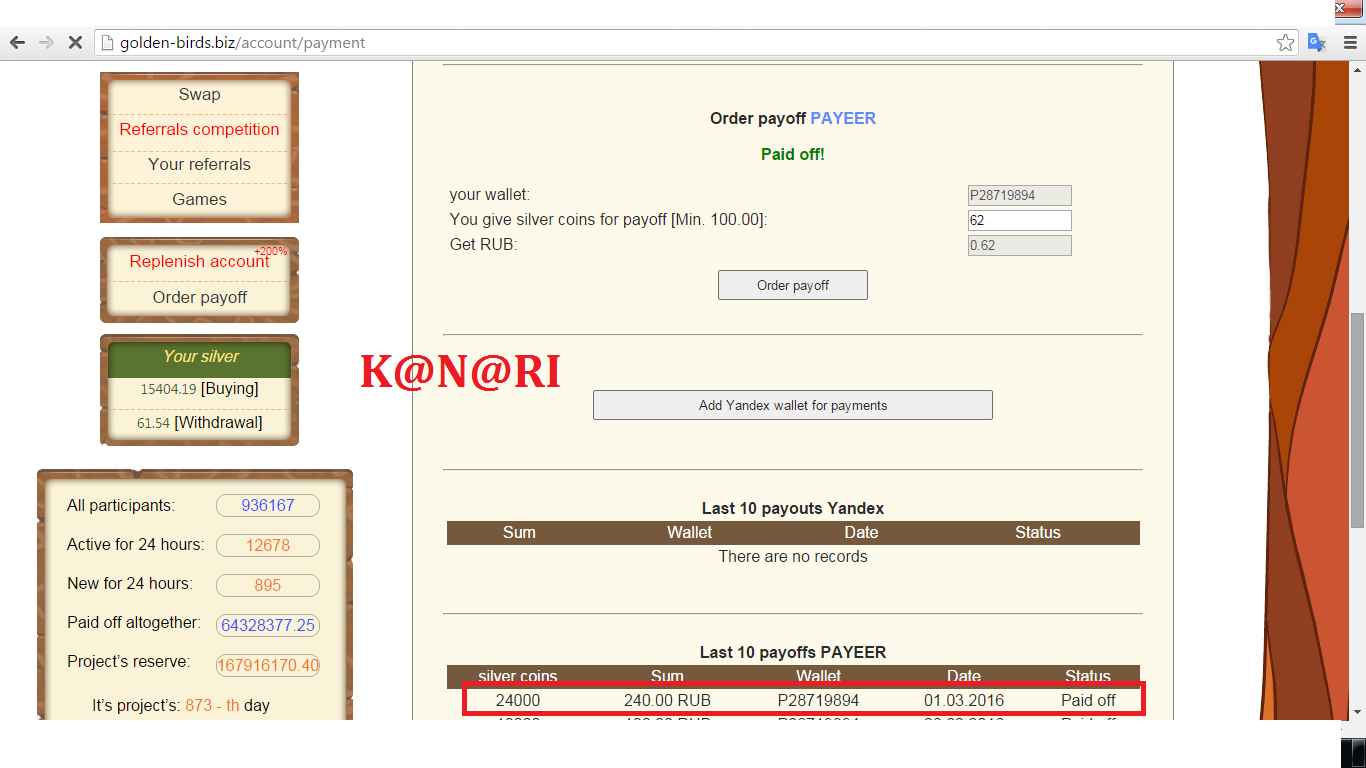Image resolution: width=1366 pixels, height=768 pixels.
Task: Open Your referrals menu item
Action: tap(199, 164)
